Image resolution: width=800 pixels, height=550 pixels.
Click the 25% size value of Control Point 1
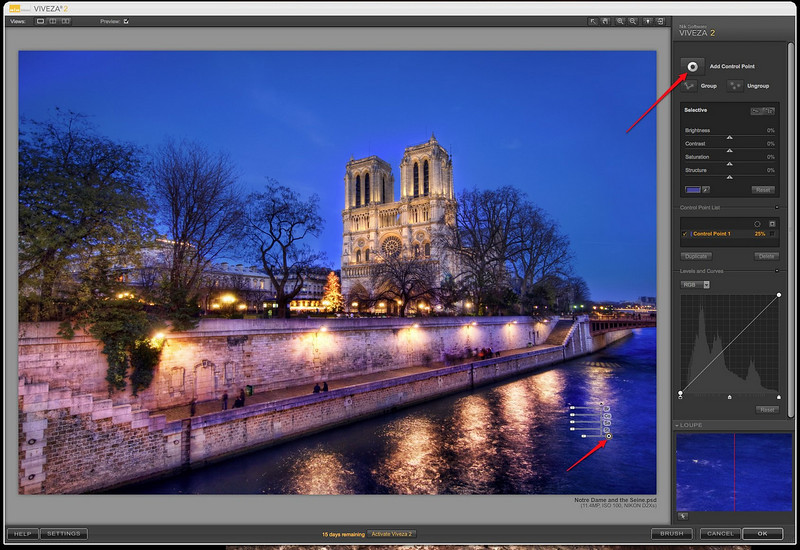click(760, 234)
